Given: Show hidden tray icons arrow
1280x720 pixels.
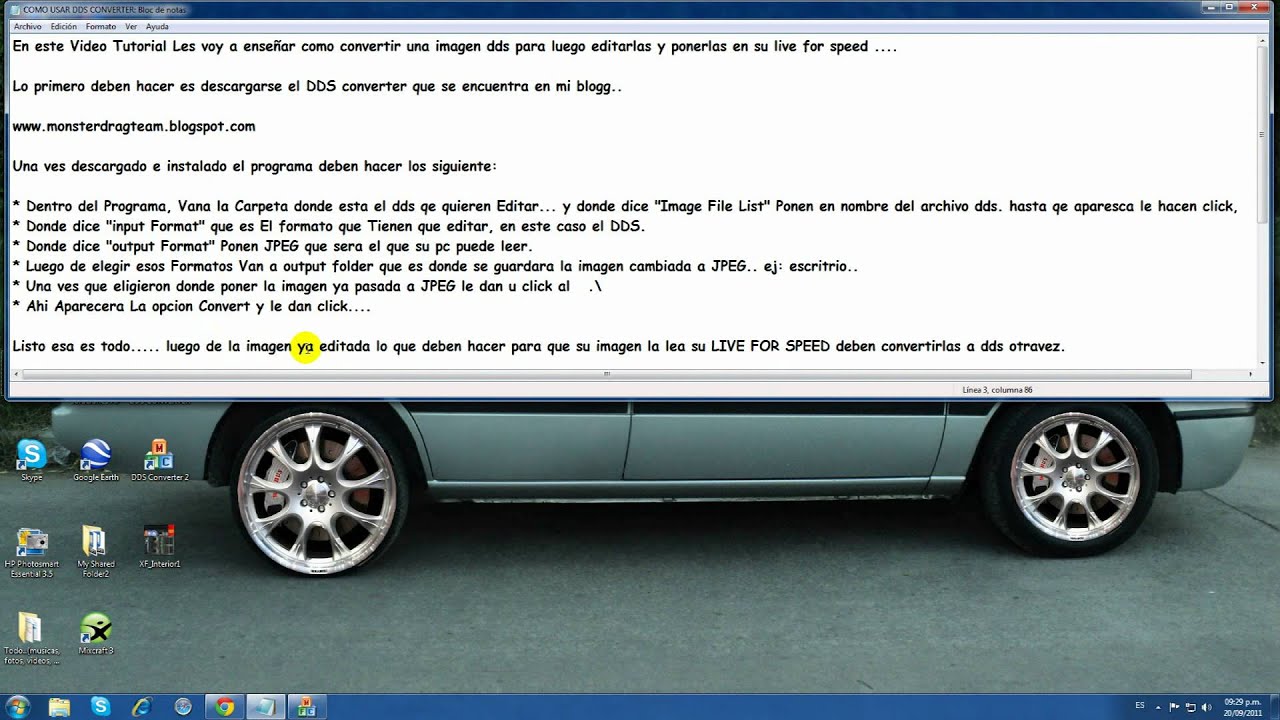Looking at the screenshot, I should [1159, 706].
